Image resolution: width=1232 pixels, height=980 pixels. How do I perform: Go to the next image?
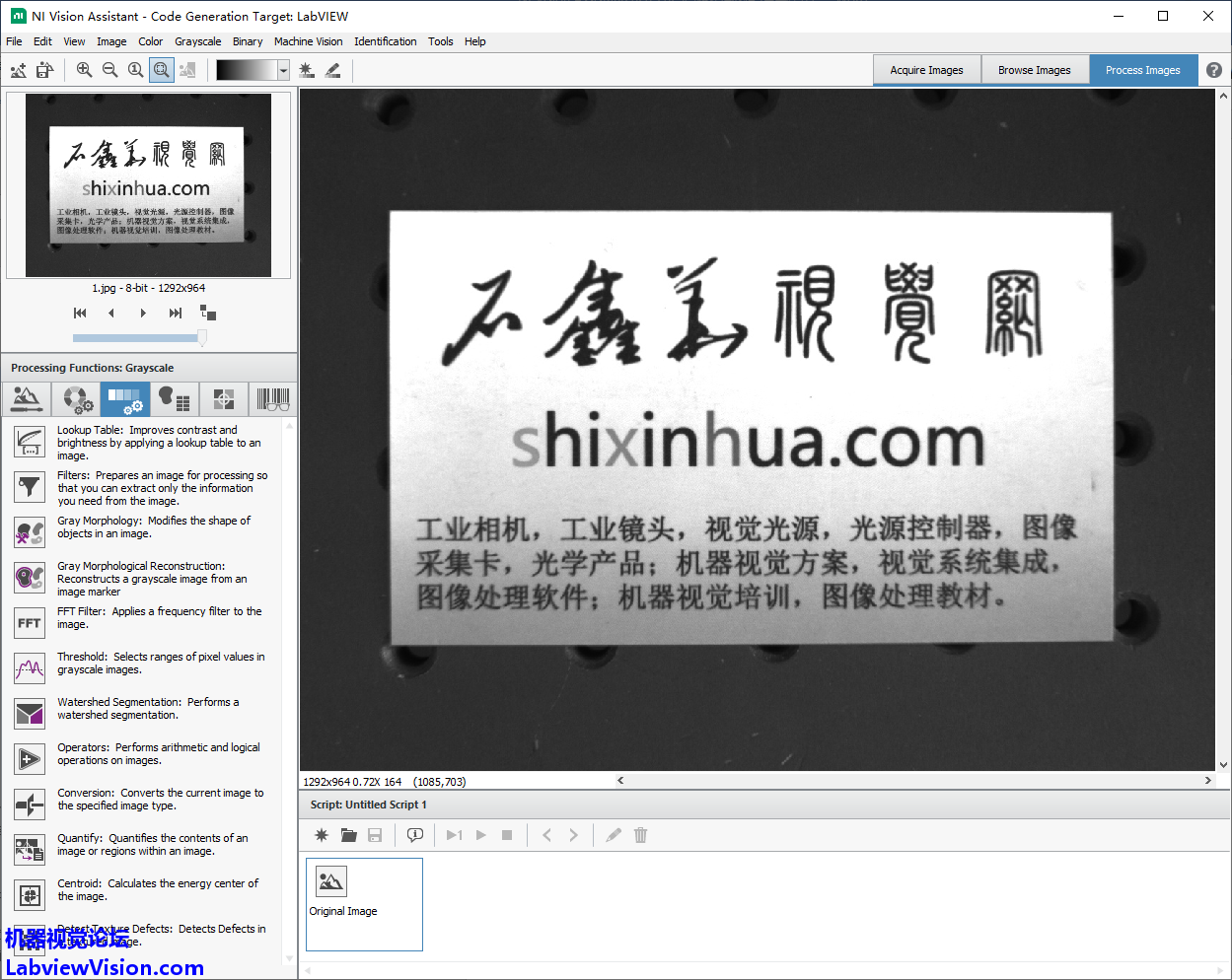pos(143,313)
